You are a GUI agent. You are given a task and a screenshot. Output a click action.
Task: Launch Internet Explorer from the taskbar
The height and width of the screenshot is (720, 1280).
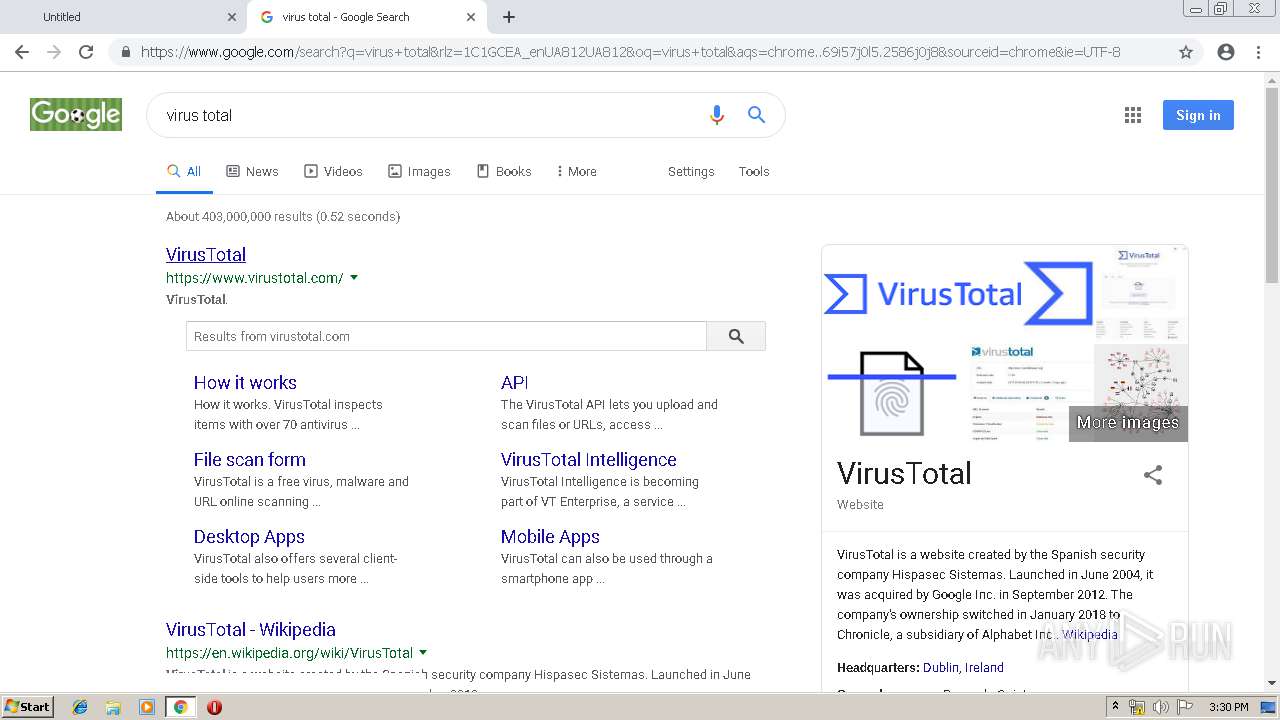pos(80,707)
